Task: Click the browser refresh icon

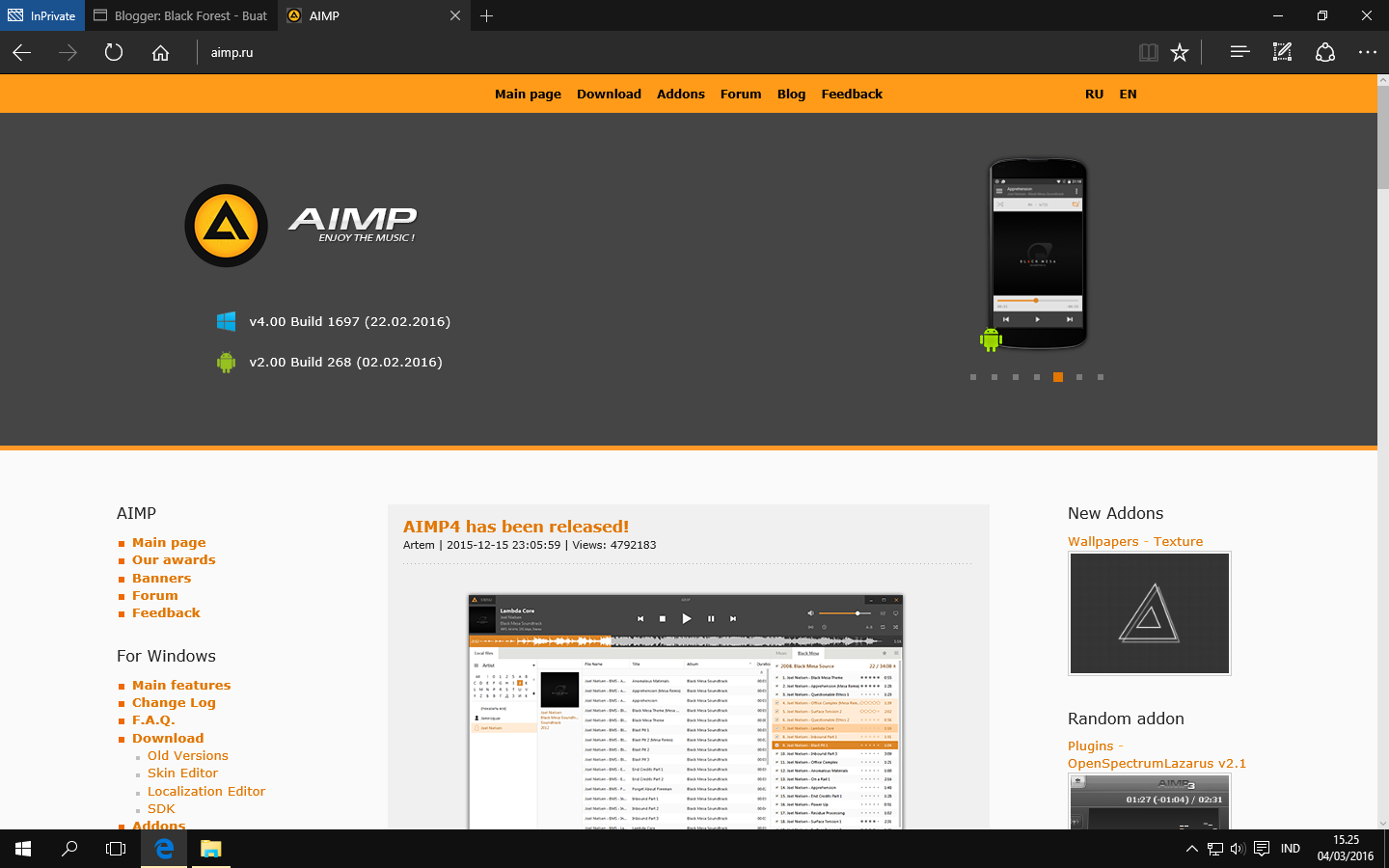Action: tap(114, 52)
